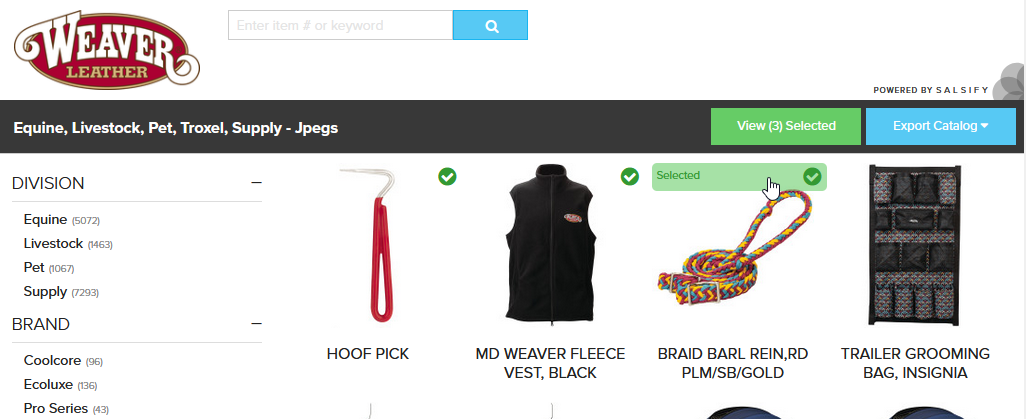
Task: Toggle the Braid Barrel Rein selected checkmark
Action: 812,176
